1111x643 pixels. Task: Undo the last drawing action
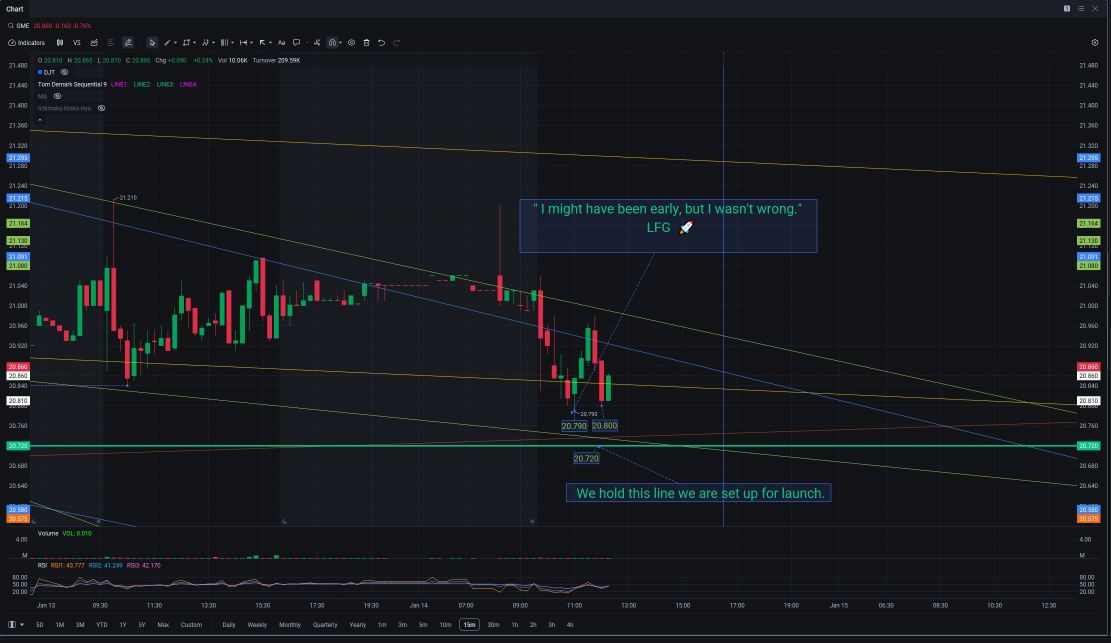coord(381,43)
